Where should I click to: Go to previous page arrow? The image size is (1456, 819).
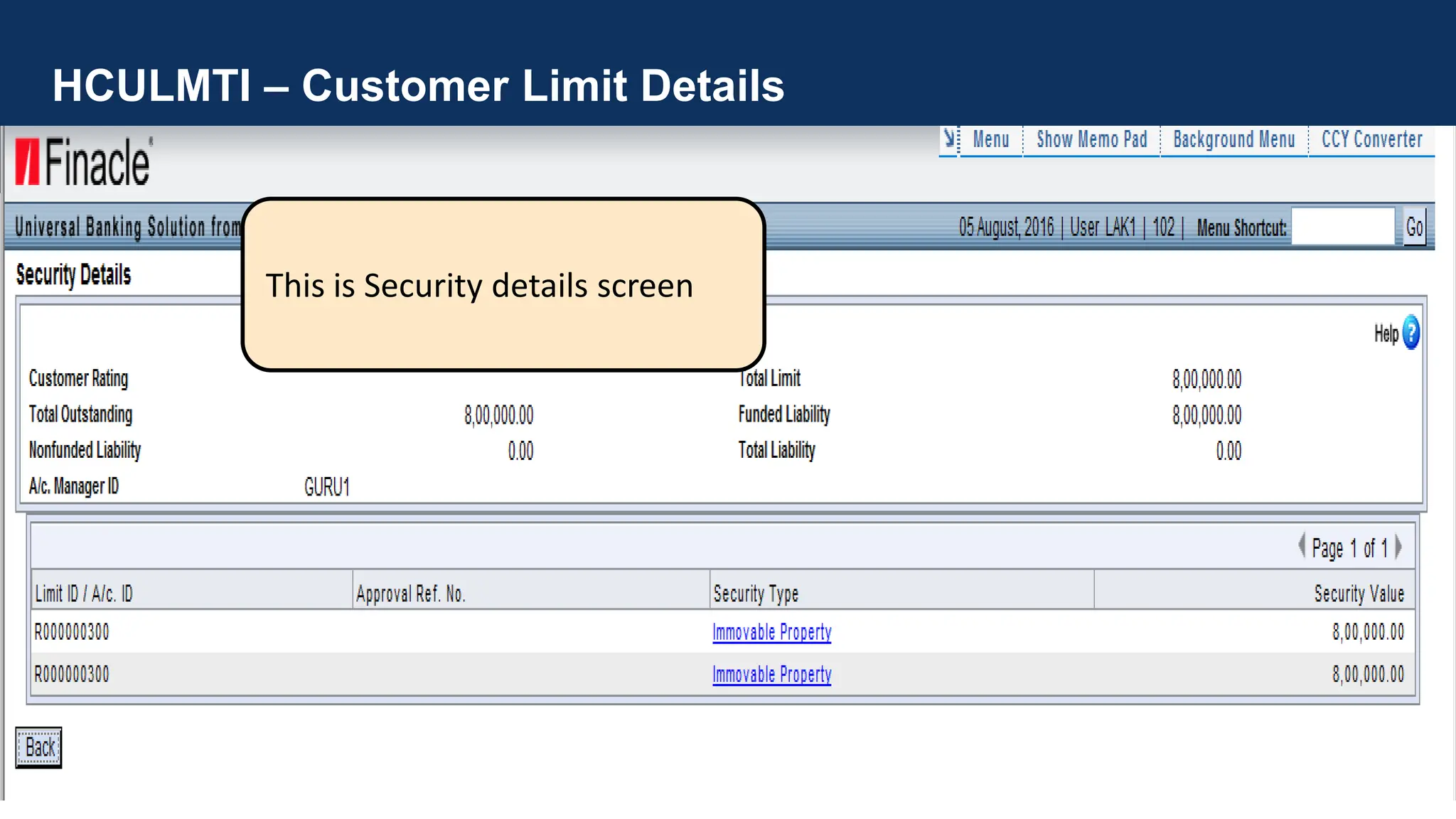tap(1301, 547)
